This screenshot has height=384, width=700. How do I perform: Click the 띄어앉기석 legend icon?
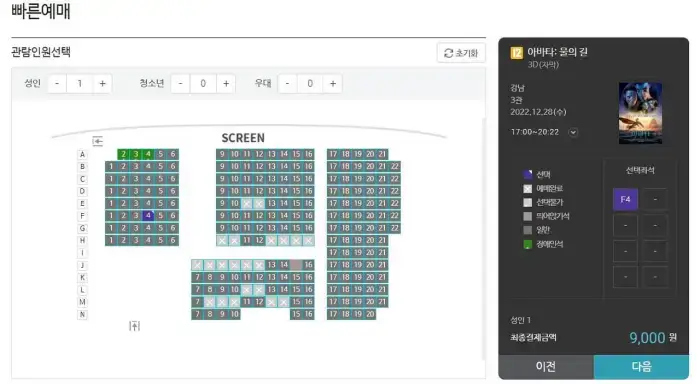tap(528, 216)
